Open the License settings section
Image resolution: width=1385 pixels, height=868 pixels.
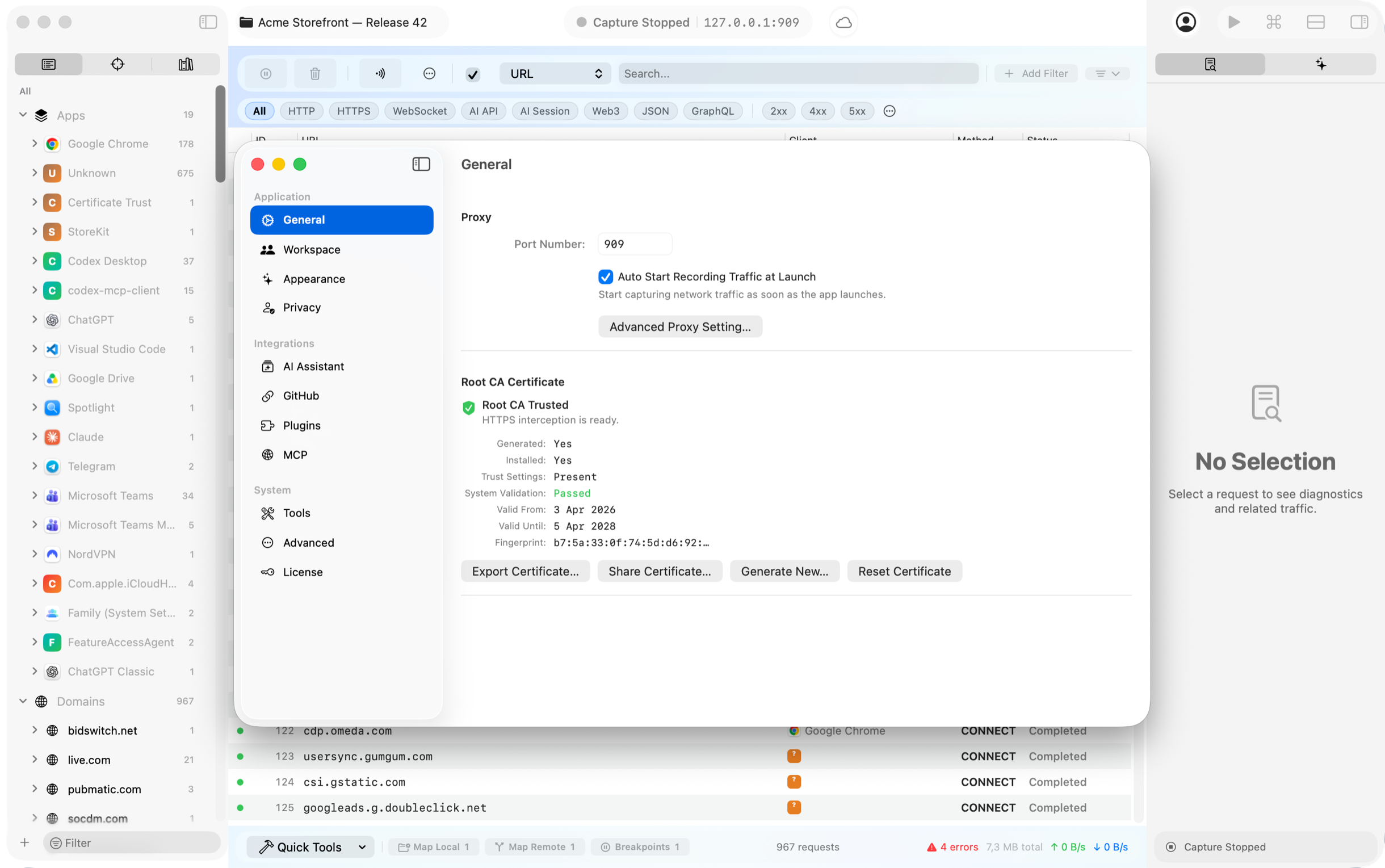point(342,572)
